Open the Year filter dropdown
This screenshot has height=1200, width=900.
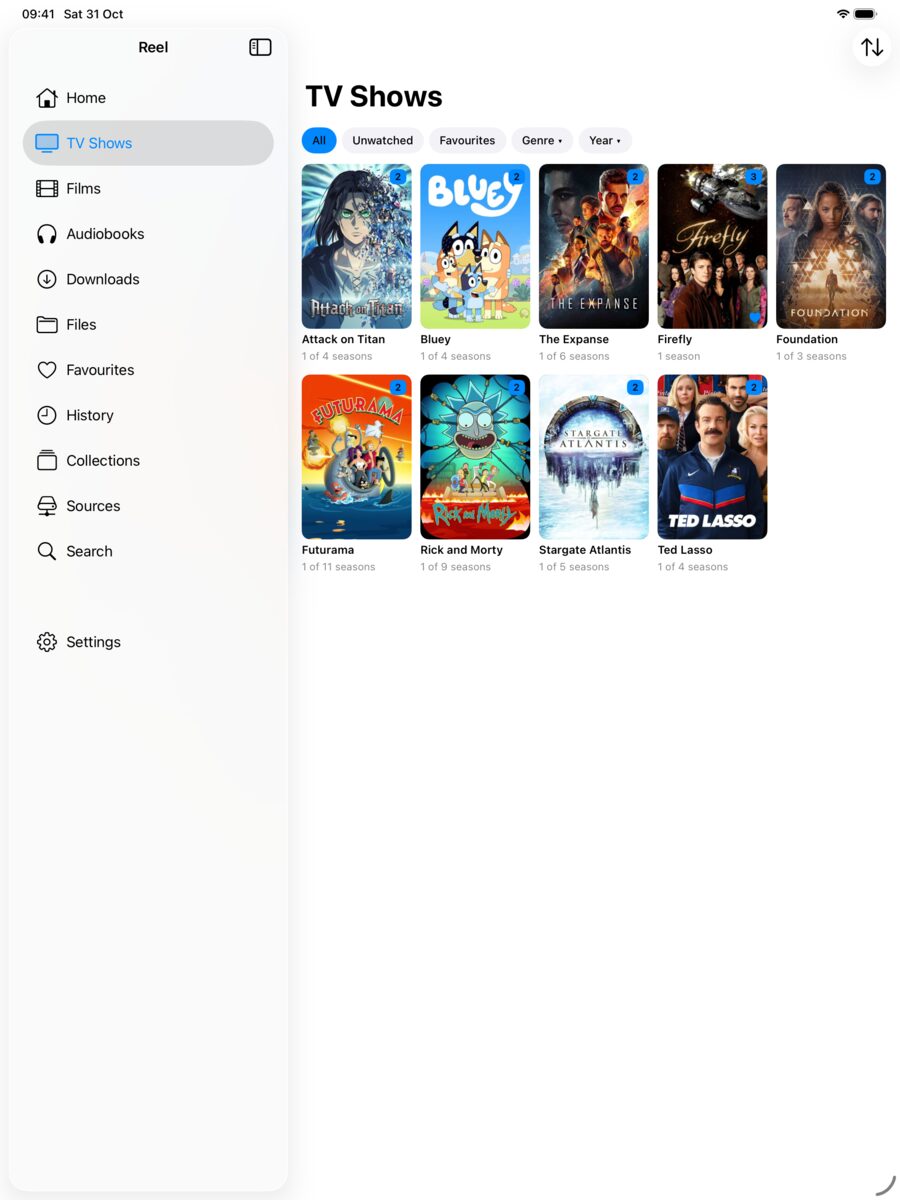(605, 140)
